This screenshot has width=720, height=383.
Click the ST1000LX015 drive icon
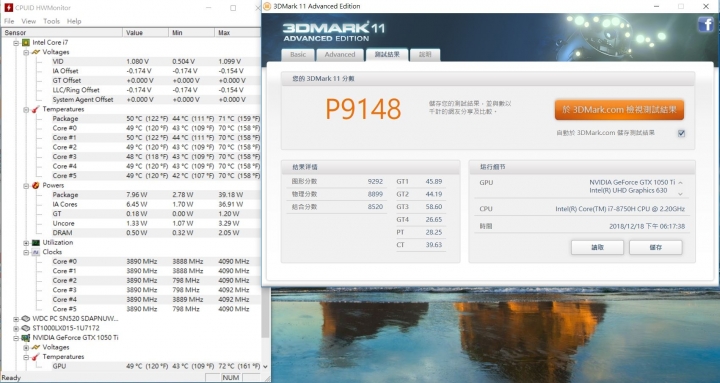point(26,328)
